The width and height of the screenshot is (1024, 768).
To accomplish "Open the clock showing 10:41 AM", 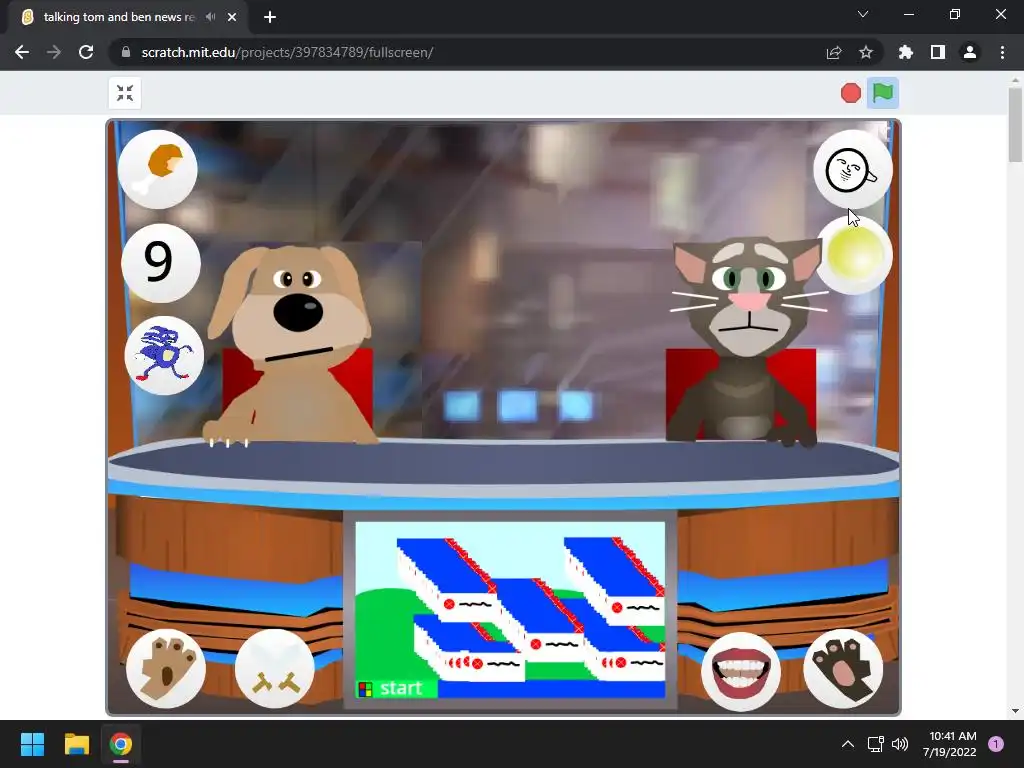I will 950,744.
